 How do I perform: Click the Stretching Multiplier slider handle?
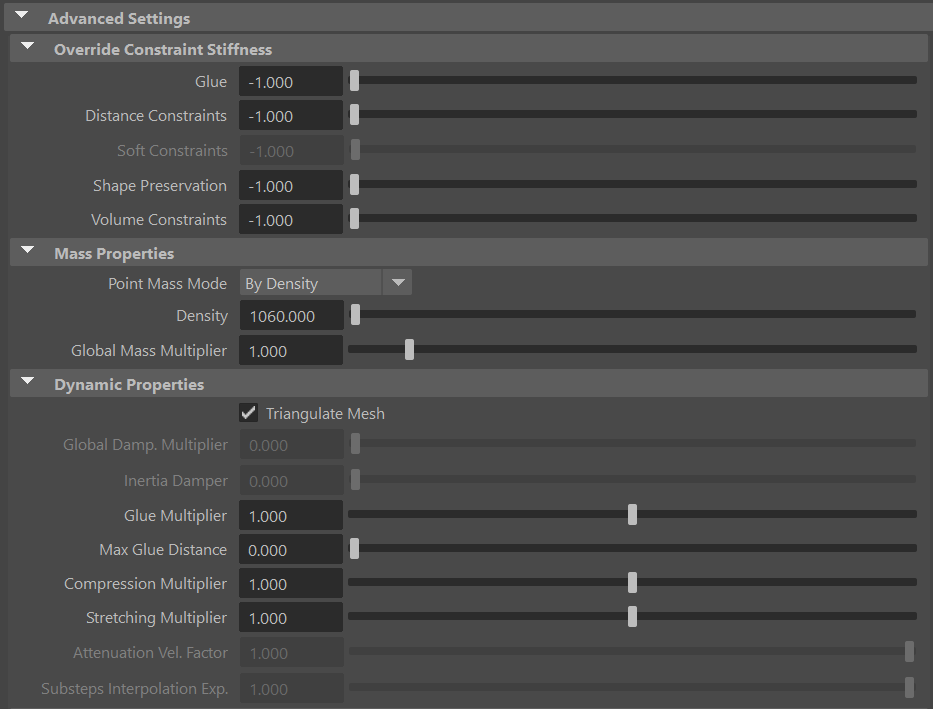(x=632, y=617)
